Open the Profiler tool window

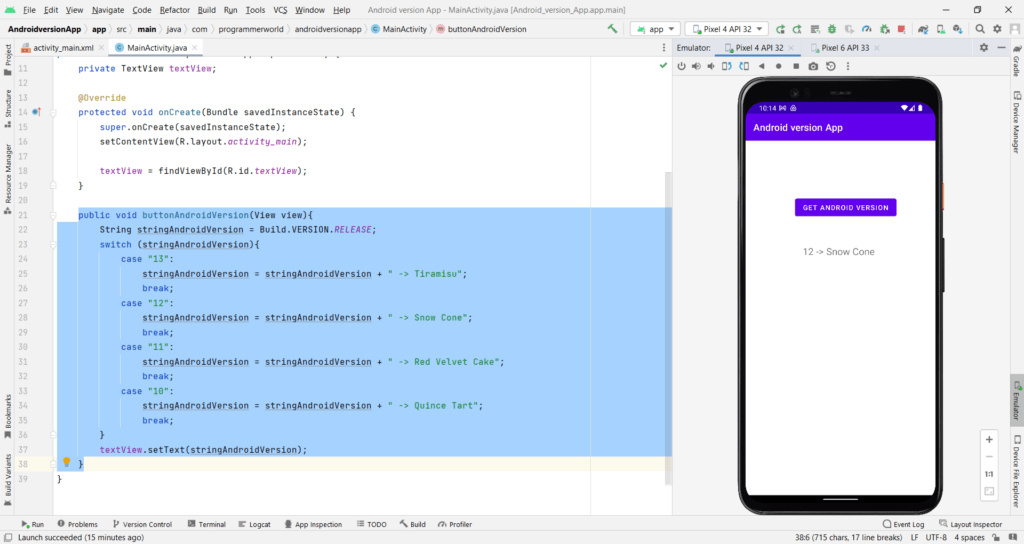click(x=455, y=524)
